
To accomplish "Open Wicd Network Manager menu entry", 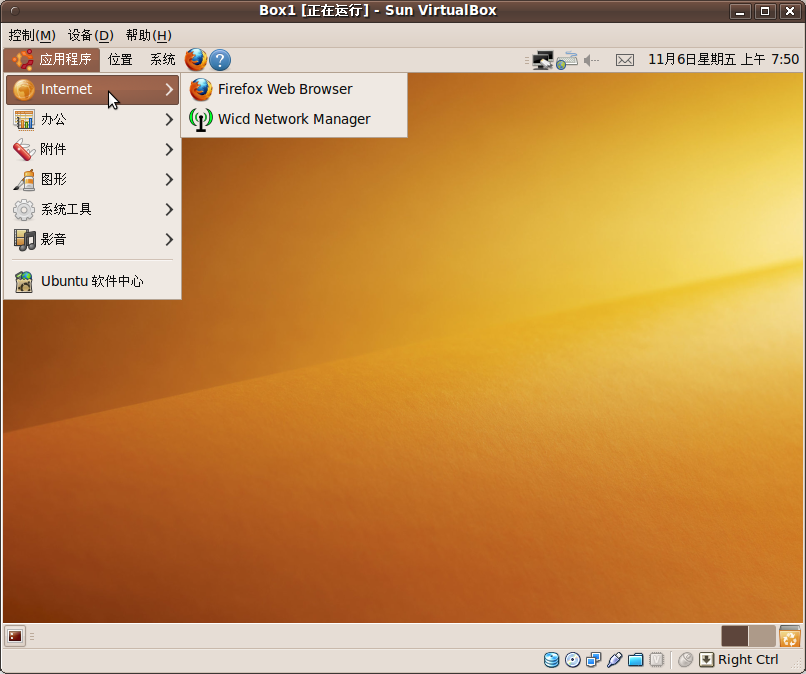I will click(x=294, y=119).
